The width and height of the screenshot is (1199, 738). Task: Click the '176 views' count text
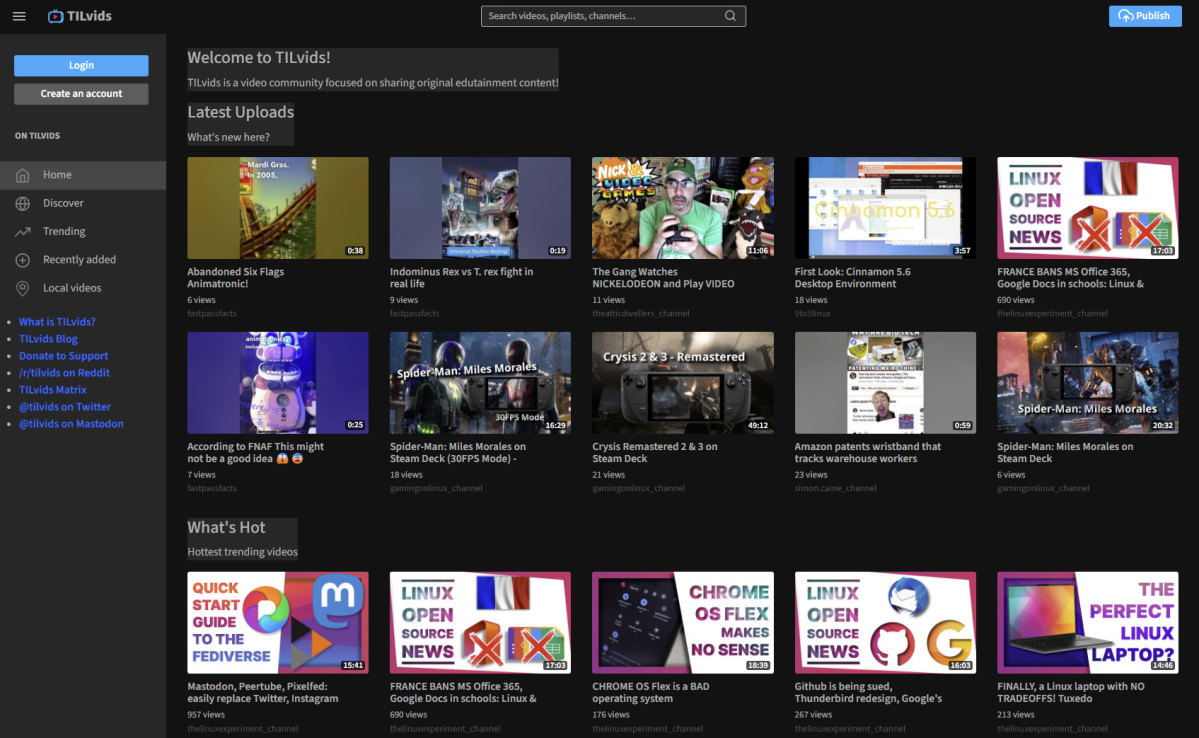(611, 714)
